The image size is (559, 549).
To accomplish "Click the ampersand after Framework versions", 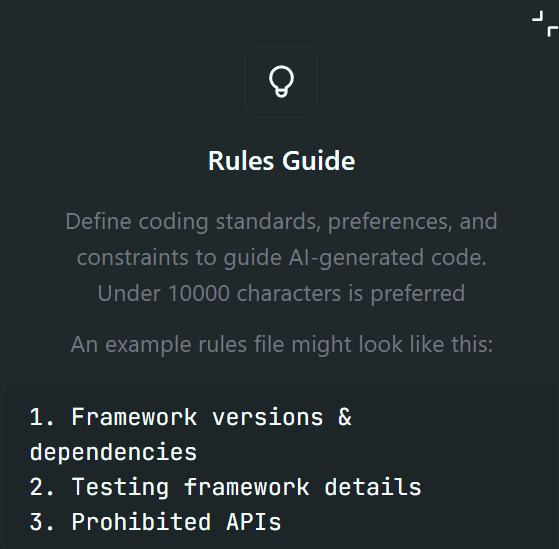I will (345, 417).
